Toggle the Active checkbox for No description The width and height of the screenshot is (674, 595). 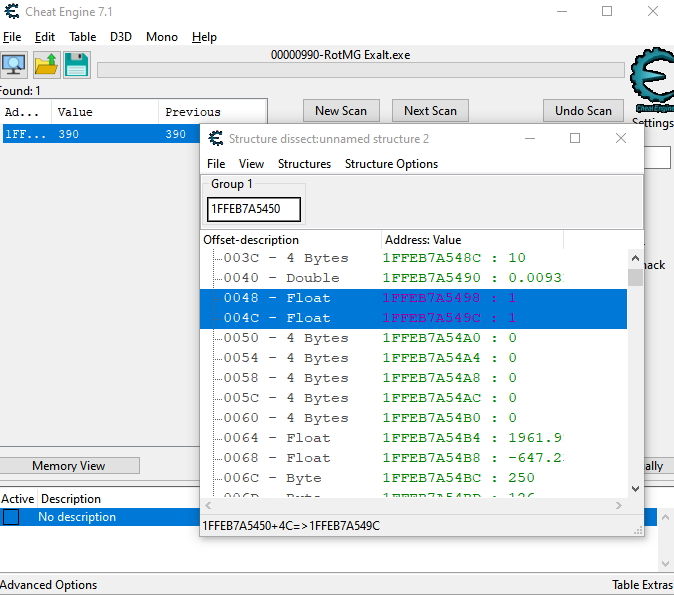[x=11, y=517]
